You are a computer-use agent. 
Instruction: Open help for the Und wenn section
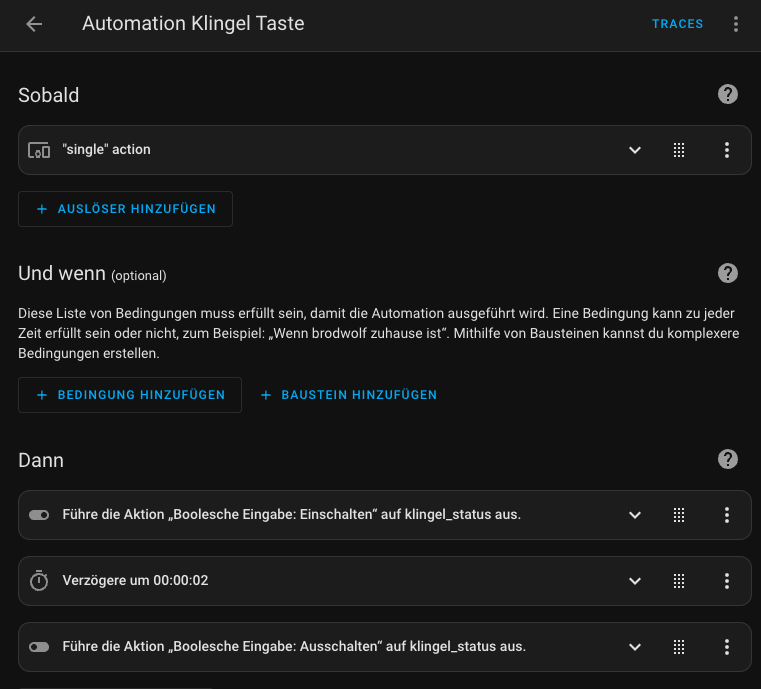pyautogui.click(x=728, y=273)
